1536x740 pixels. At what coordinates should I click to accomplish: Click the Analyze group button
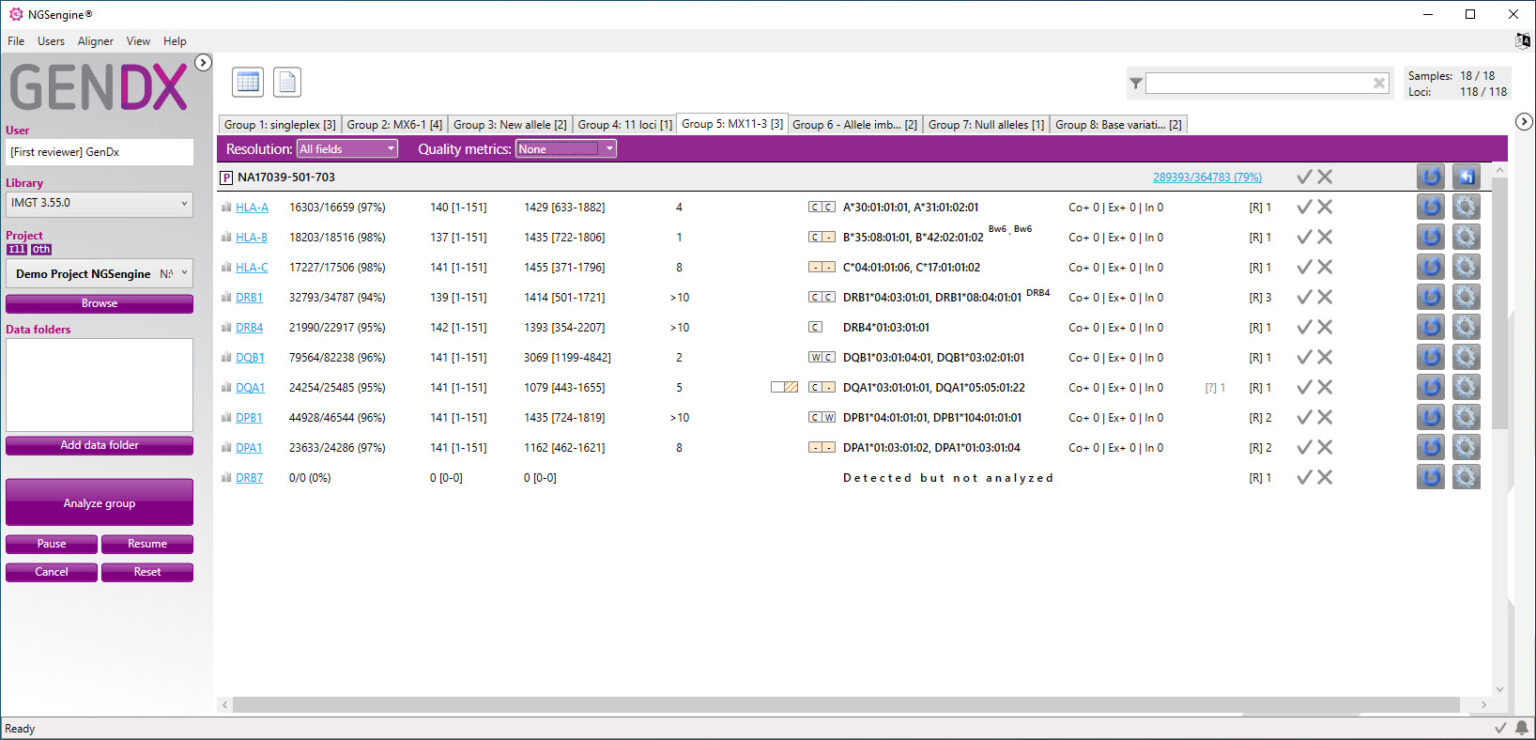coord(99,503)
